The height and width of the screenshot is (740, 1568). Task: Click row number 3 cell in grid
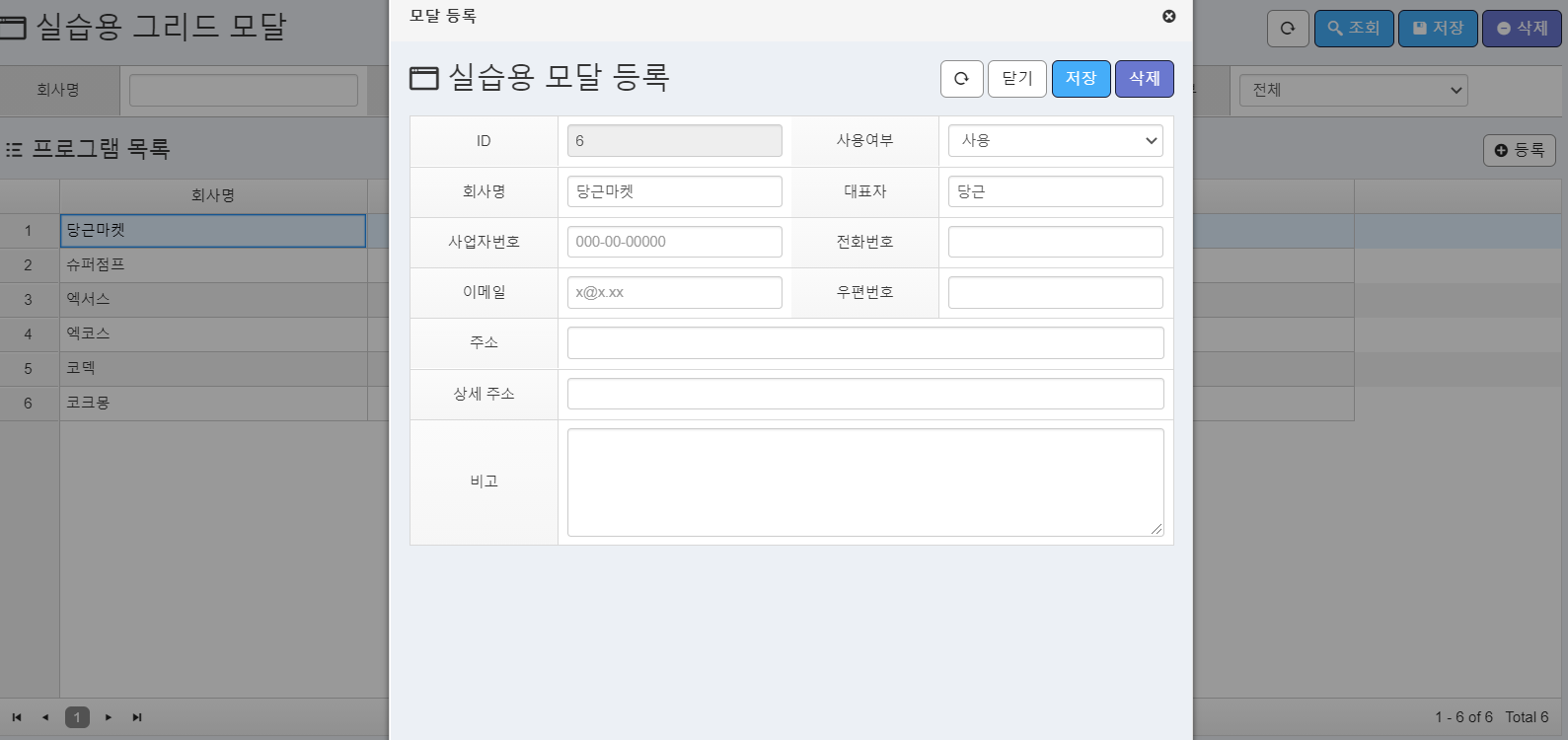pos(29,300)
